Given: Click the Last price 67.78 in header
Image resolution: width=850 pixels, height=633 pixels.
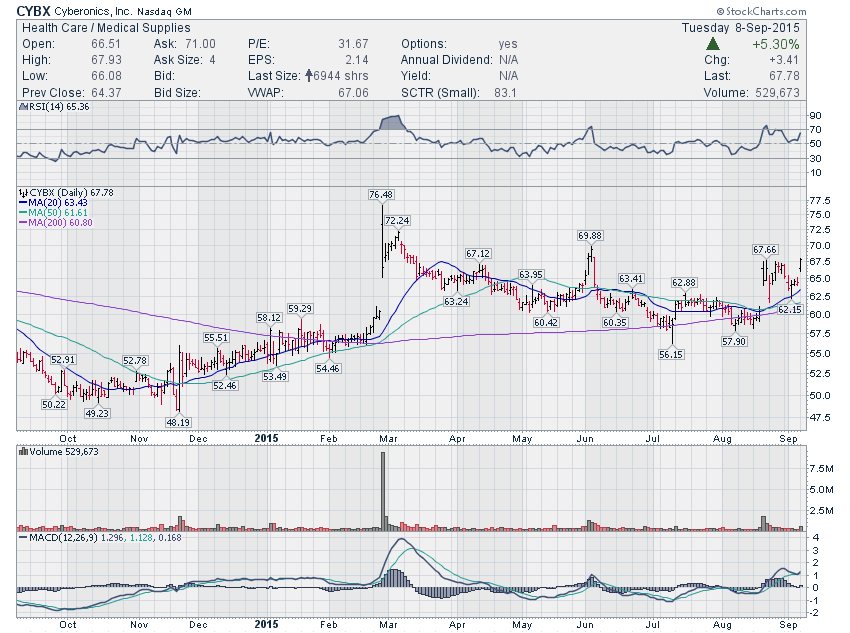Looking at the screenshot, I should (x=784, y=76).
